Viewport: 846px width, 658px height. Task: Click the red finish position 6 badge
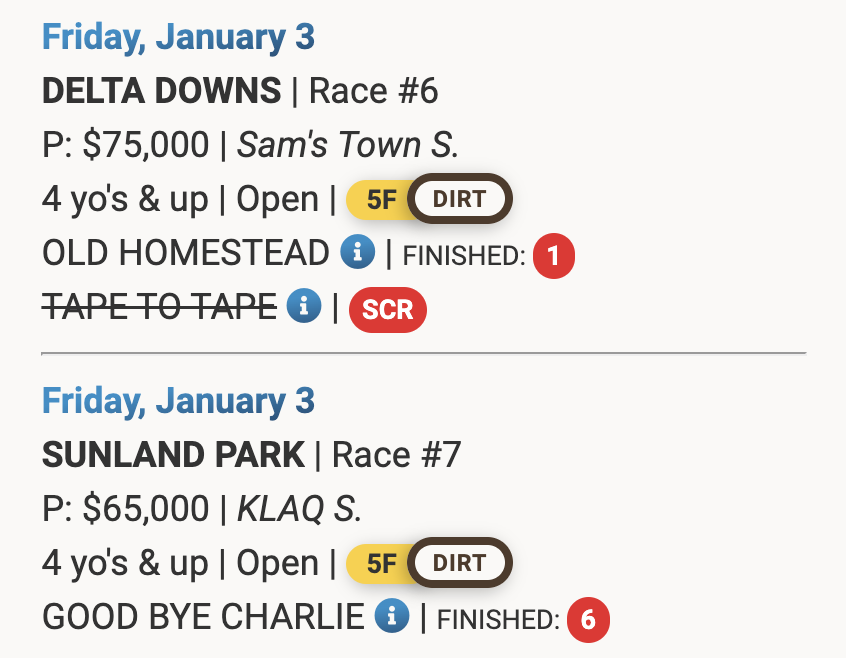(x=588, y=620)
